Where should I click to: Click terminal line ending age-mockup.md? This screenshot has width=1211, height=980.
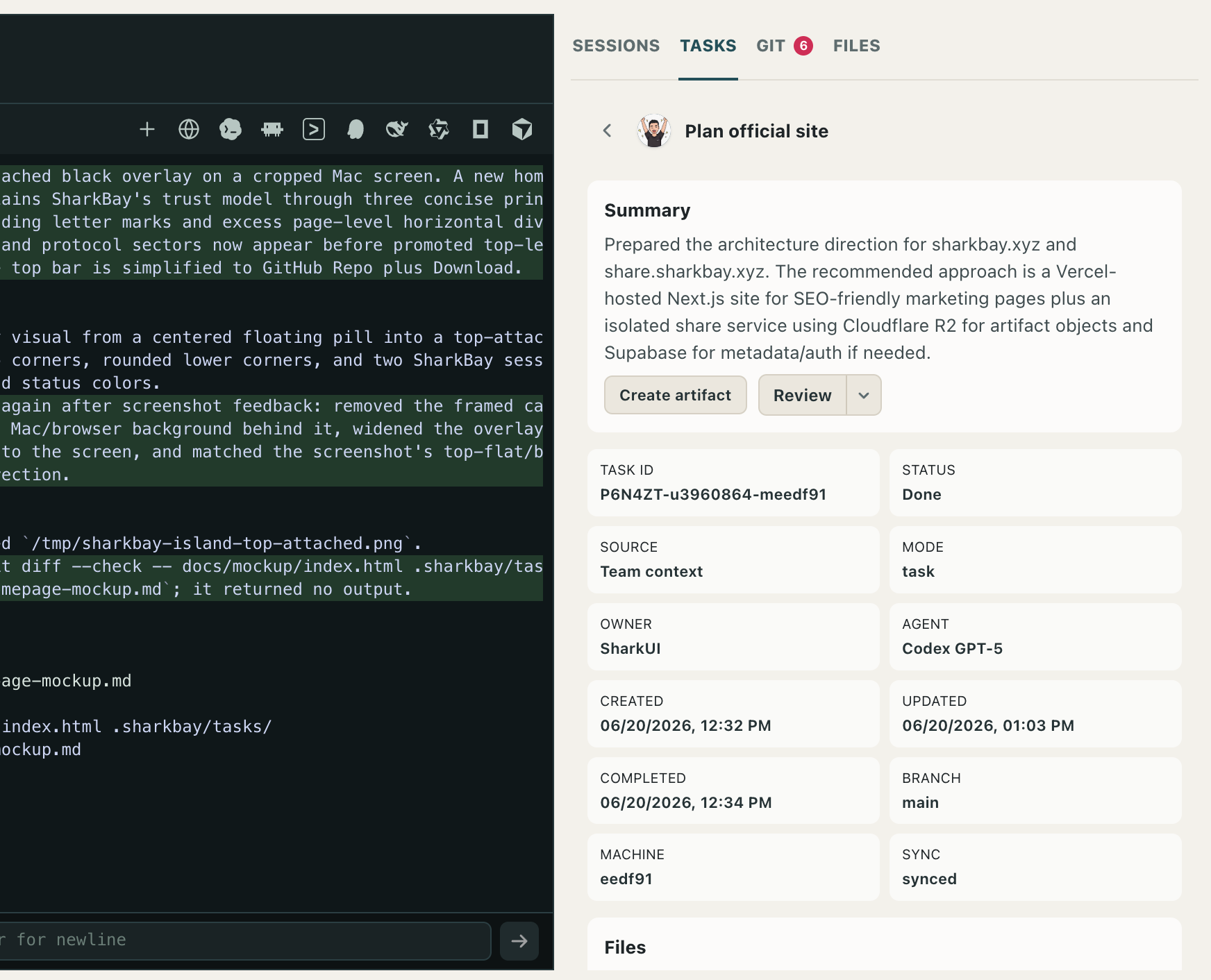[66, 681]
